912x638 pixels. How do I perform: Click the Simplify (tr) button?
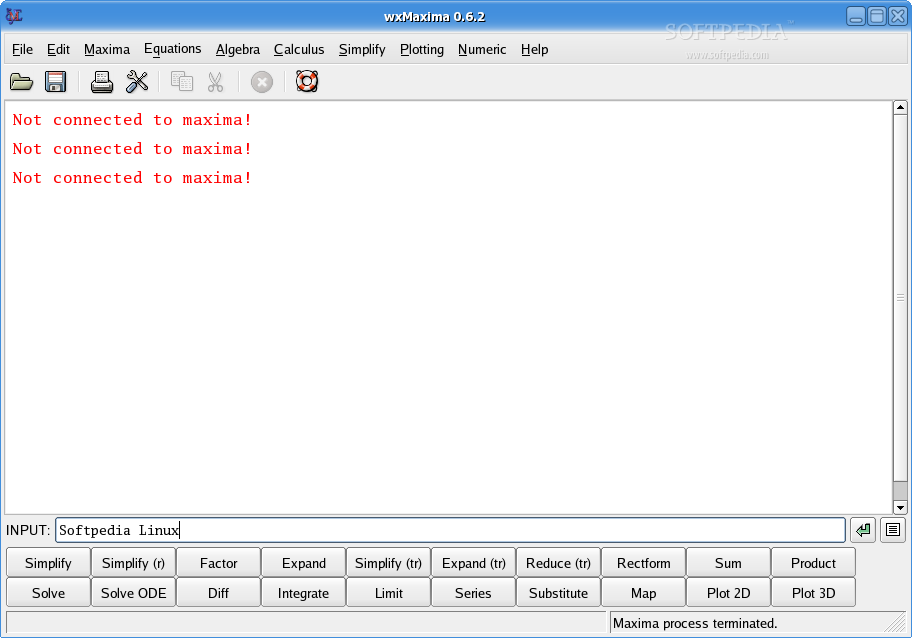pos(388,563)
